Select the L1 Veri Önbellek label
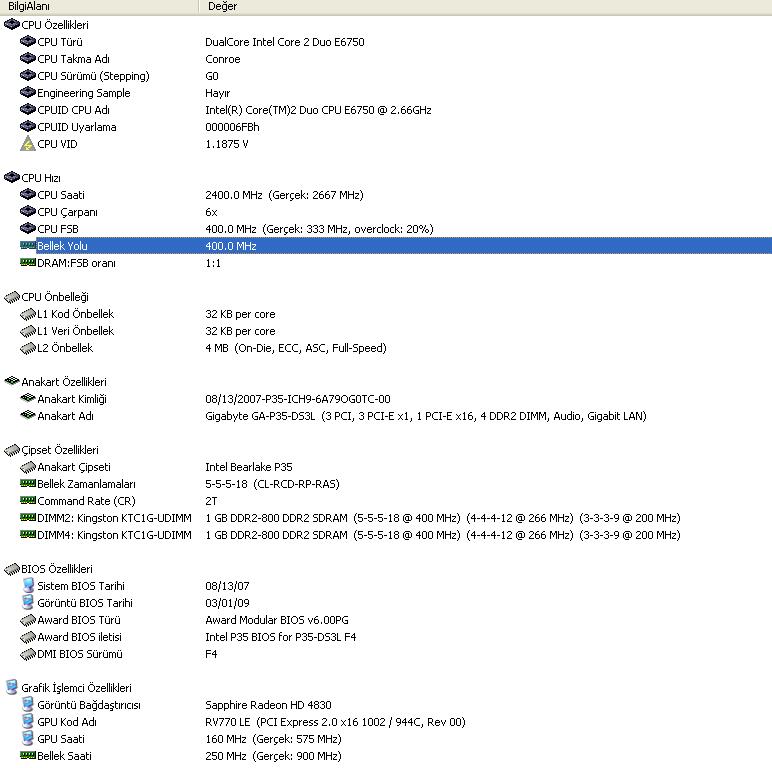The height and width of the screenshot is (768, 772). click(75, 331)
